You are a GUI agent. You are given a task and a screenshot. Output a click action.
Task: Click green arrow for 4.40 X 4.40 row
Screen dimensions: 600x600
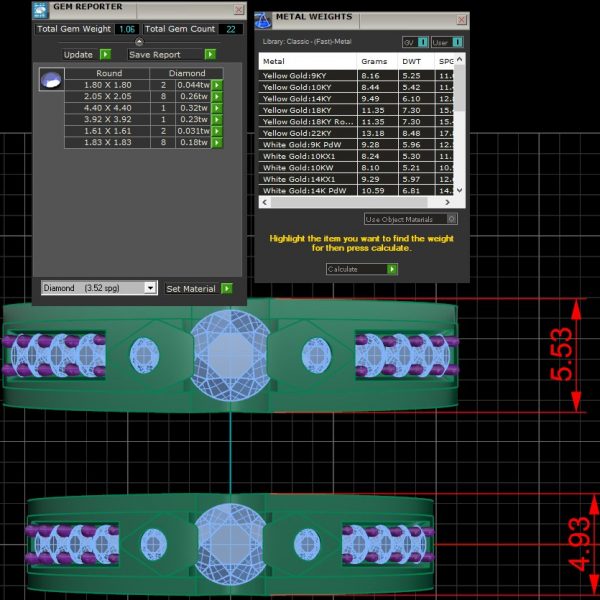[217, 108]
